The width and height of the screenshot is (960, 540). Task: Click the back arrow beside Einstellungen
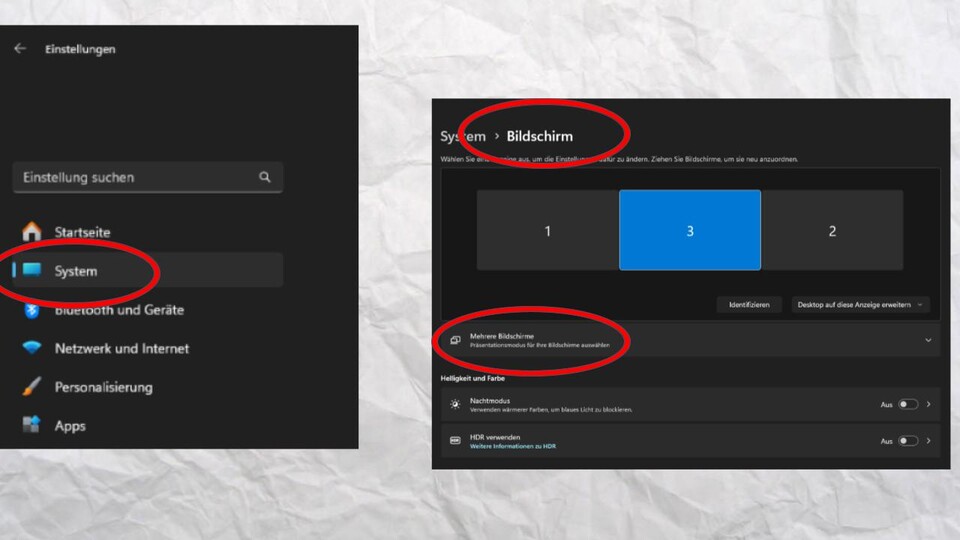point(20,48)
